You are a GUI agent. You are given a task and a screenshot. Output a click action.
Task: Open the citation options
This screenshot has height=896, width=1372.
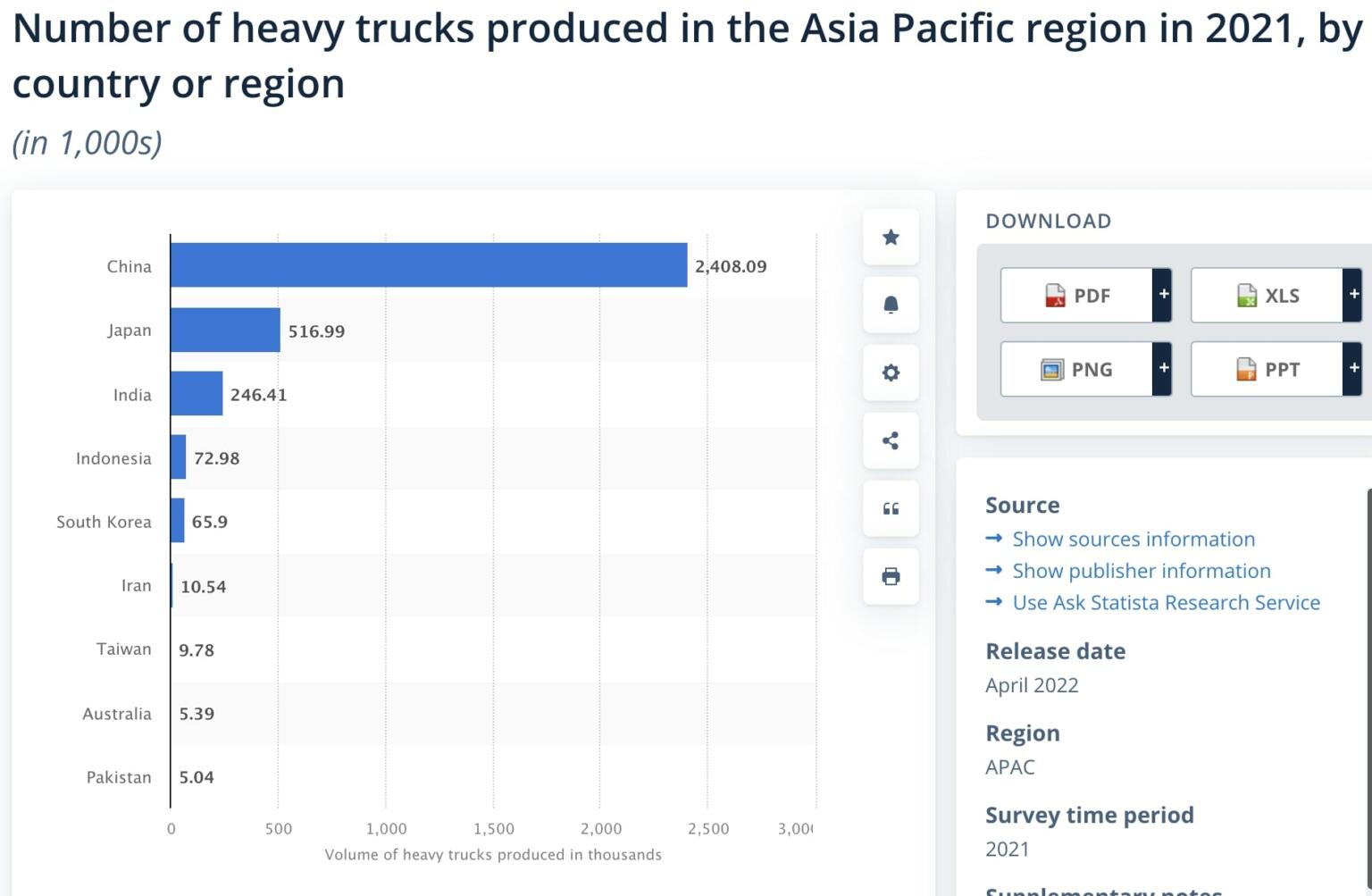[x=890, y=508]
